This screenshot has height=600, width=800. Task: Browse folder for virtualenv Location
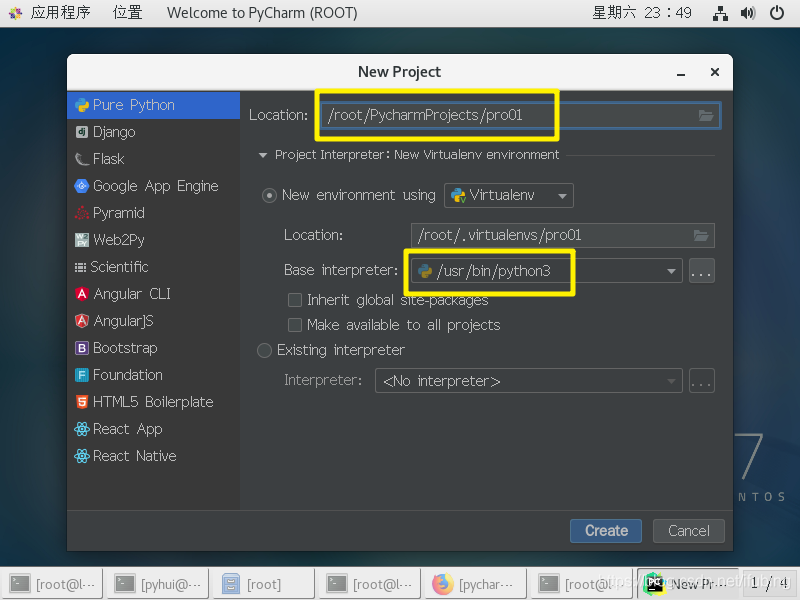click(701, 235)
